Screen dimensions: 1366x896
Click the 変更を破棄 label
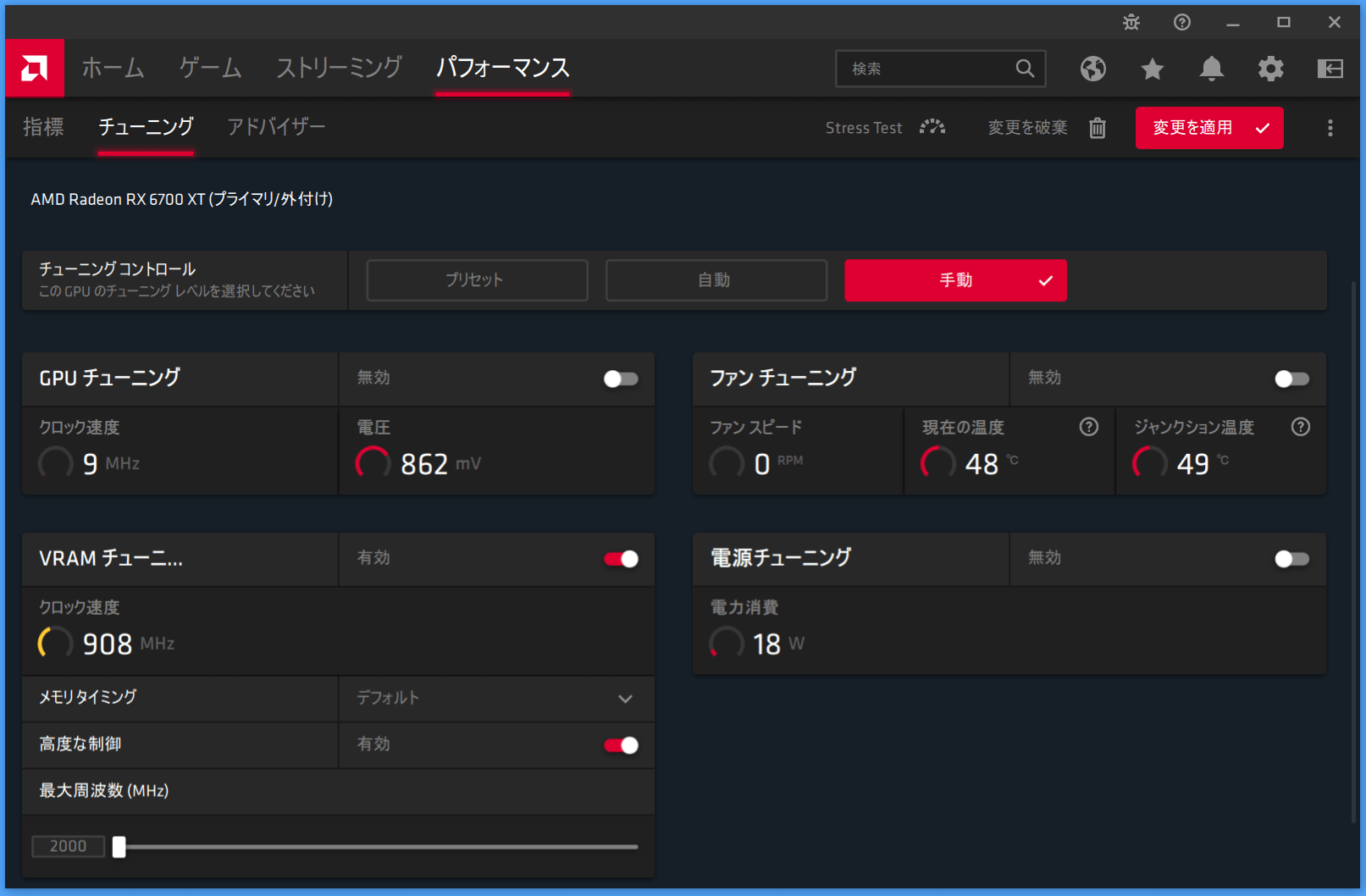point(1027,128)
